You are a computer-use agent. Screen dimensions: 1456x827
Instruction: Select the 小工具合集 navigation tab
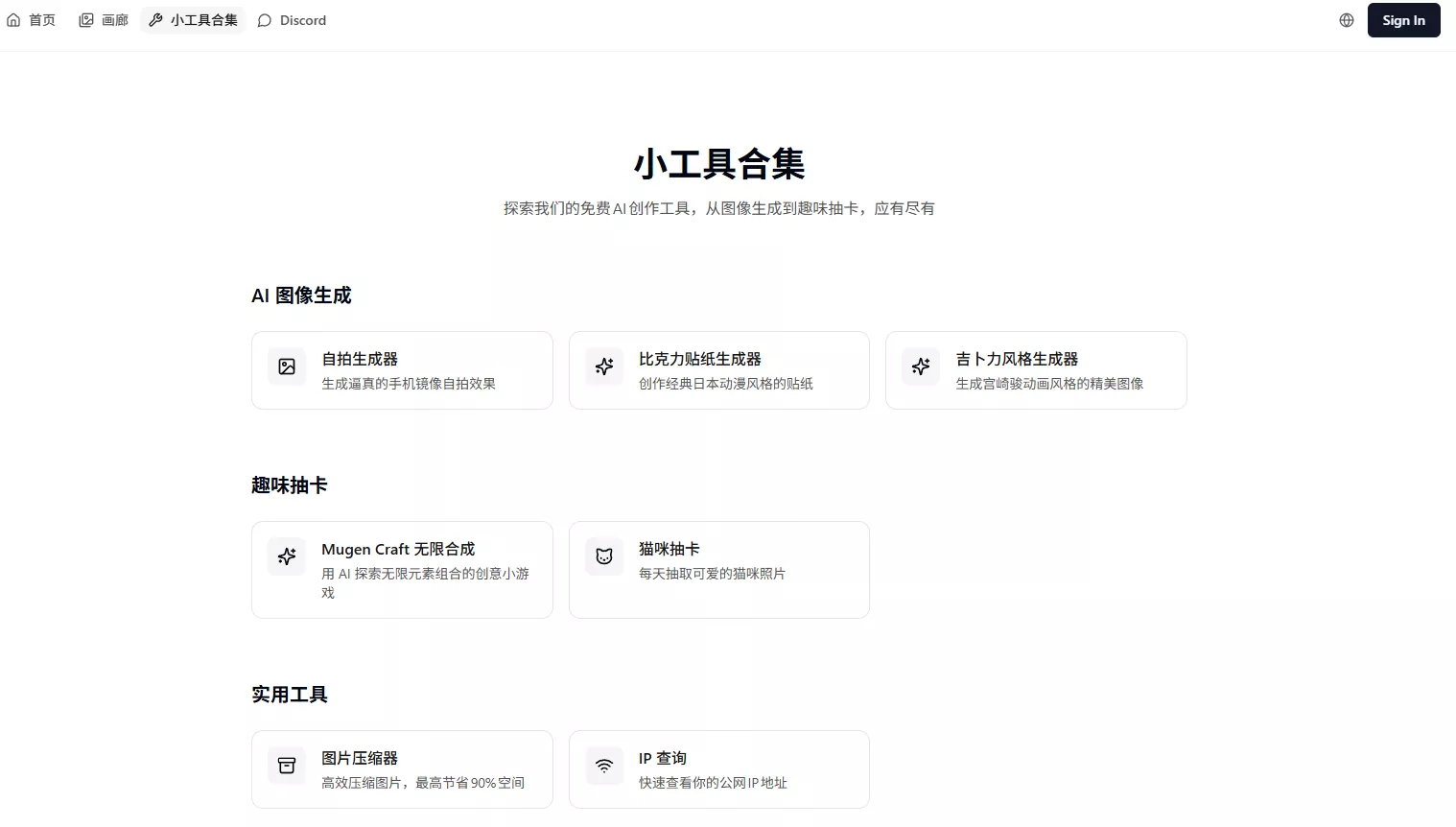click(192, 19)
